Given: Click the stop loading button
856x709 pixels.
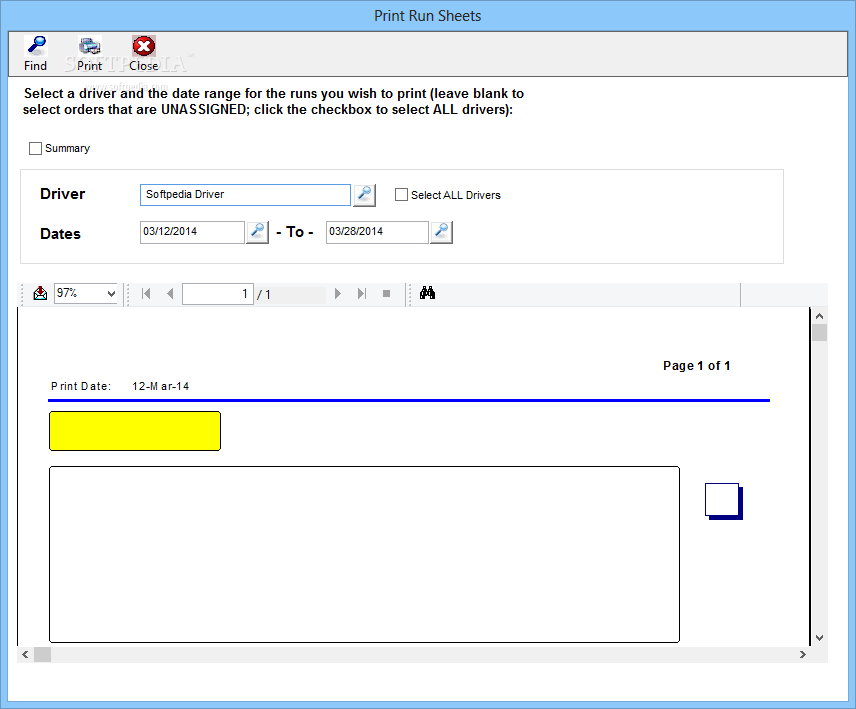Looking at the screenshot, I should click(387, 294).
